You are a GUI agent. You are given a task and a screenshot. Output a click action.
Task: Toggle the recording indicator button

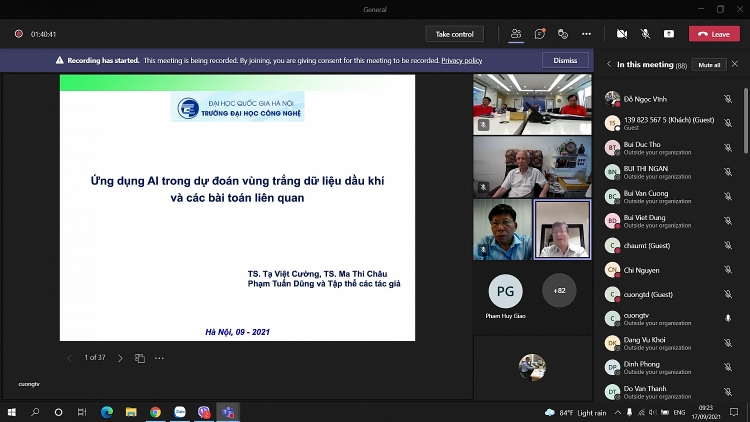[18, 34]
